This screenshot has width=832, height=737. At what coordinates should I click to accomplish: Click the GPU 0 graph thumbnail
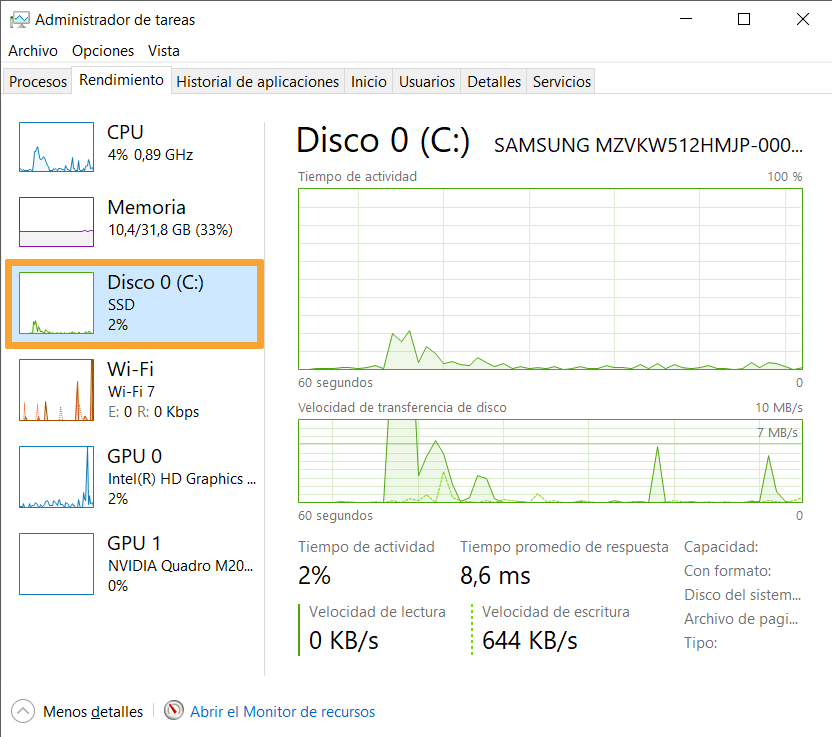pos(56,477)
